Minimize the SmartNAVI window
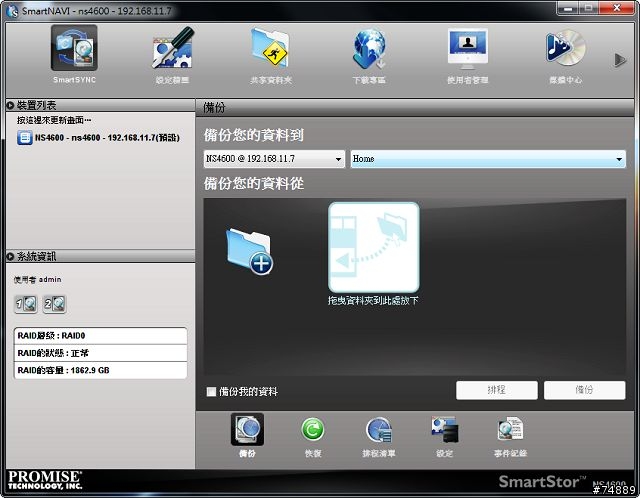This screenshot has height=498, width=640. click(x=569, y=8)
